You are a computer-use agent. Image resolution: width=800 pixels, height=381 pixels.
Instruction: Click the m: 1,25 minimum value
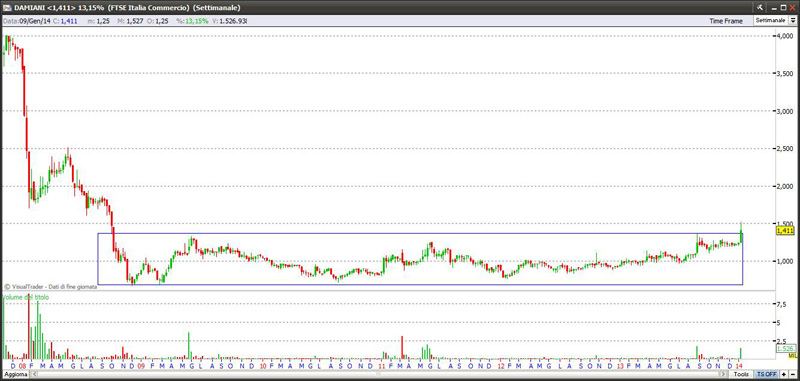pyautogui.click(x=99, y=21)
